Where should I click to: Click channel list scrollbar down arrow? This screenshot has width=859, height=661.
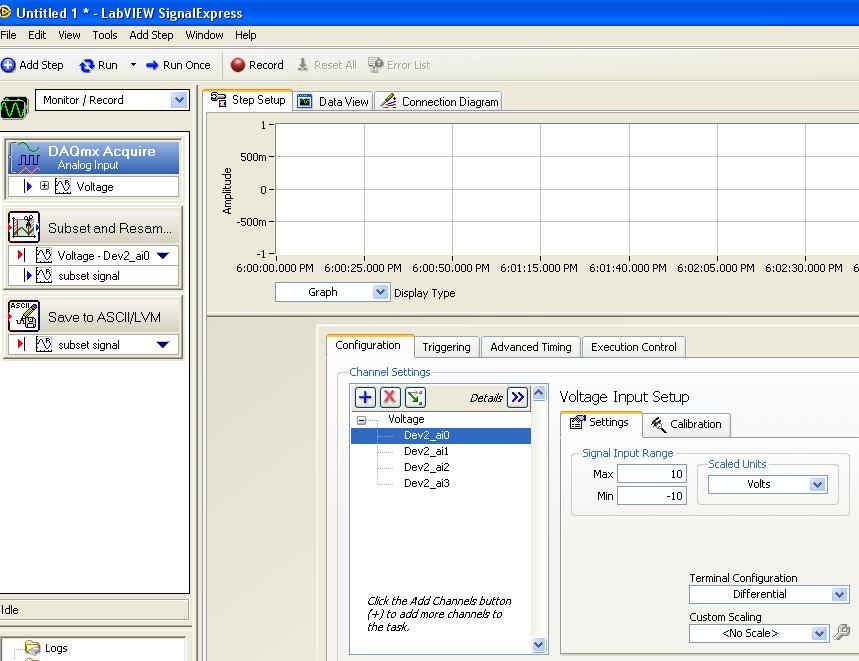pyautogui.click(x=539, y=645)
